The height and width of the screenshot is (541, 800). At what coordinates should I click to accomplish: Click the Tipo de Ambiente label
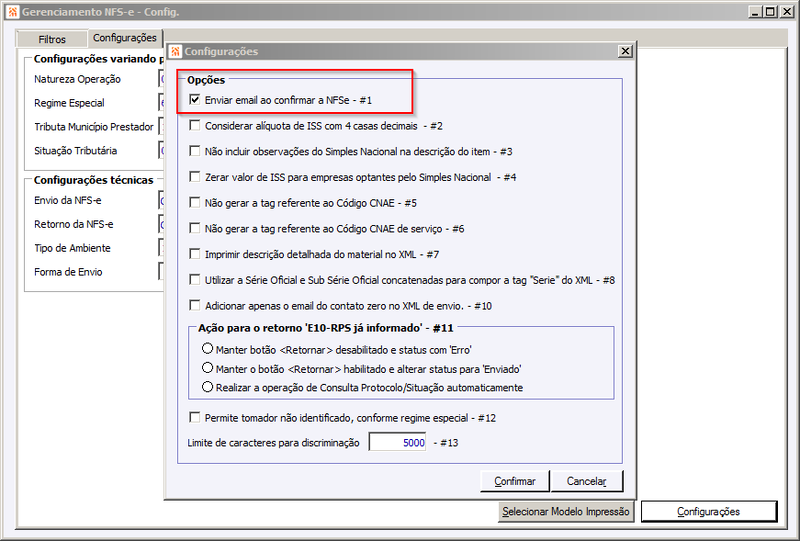coord(72,248)
